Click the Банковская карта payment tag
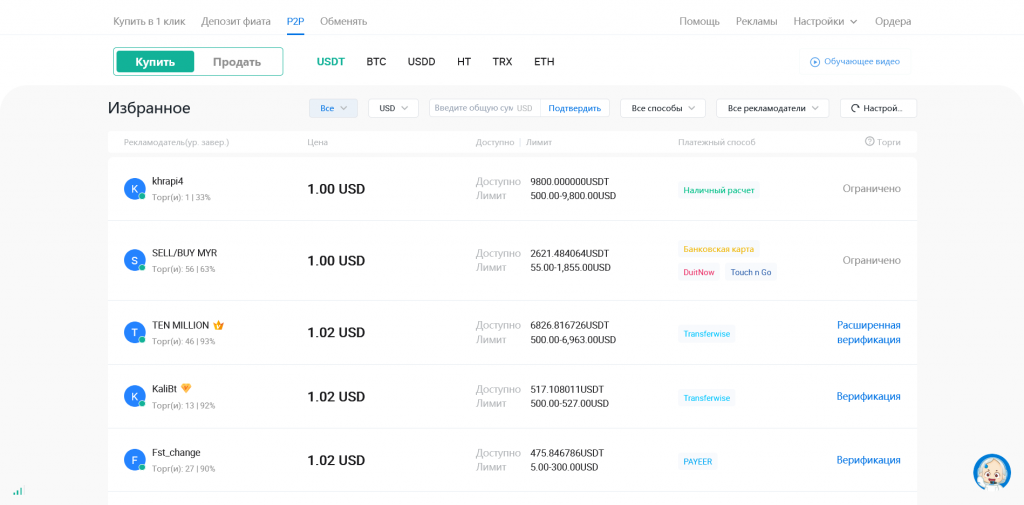The image size is (1024, 505). 718,249
